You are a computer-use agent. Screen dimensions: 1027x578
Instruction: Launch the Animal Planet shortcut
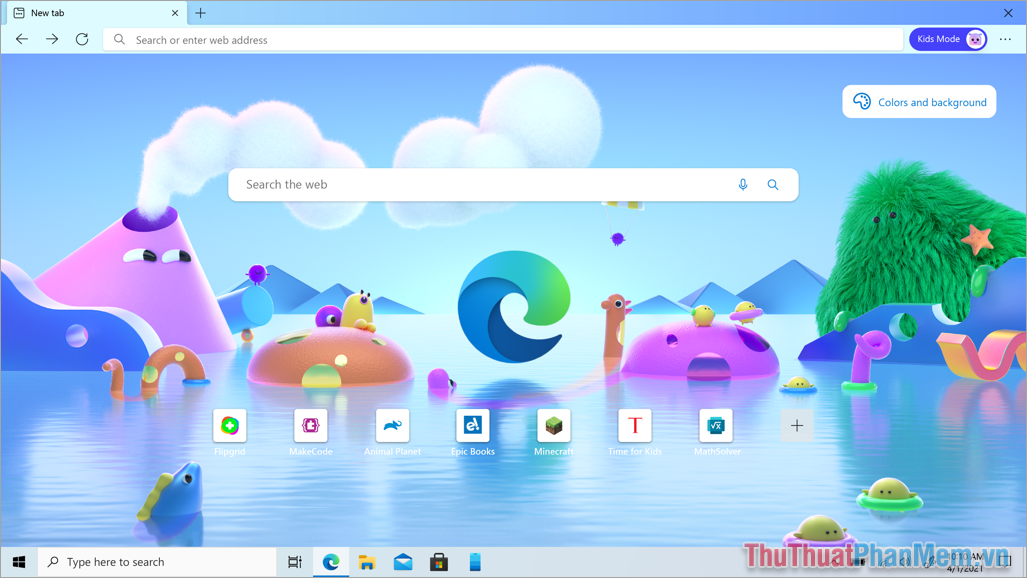point(391,425)
